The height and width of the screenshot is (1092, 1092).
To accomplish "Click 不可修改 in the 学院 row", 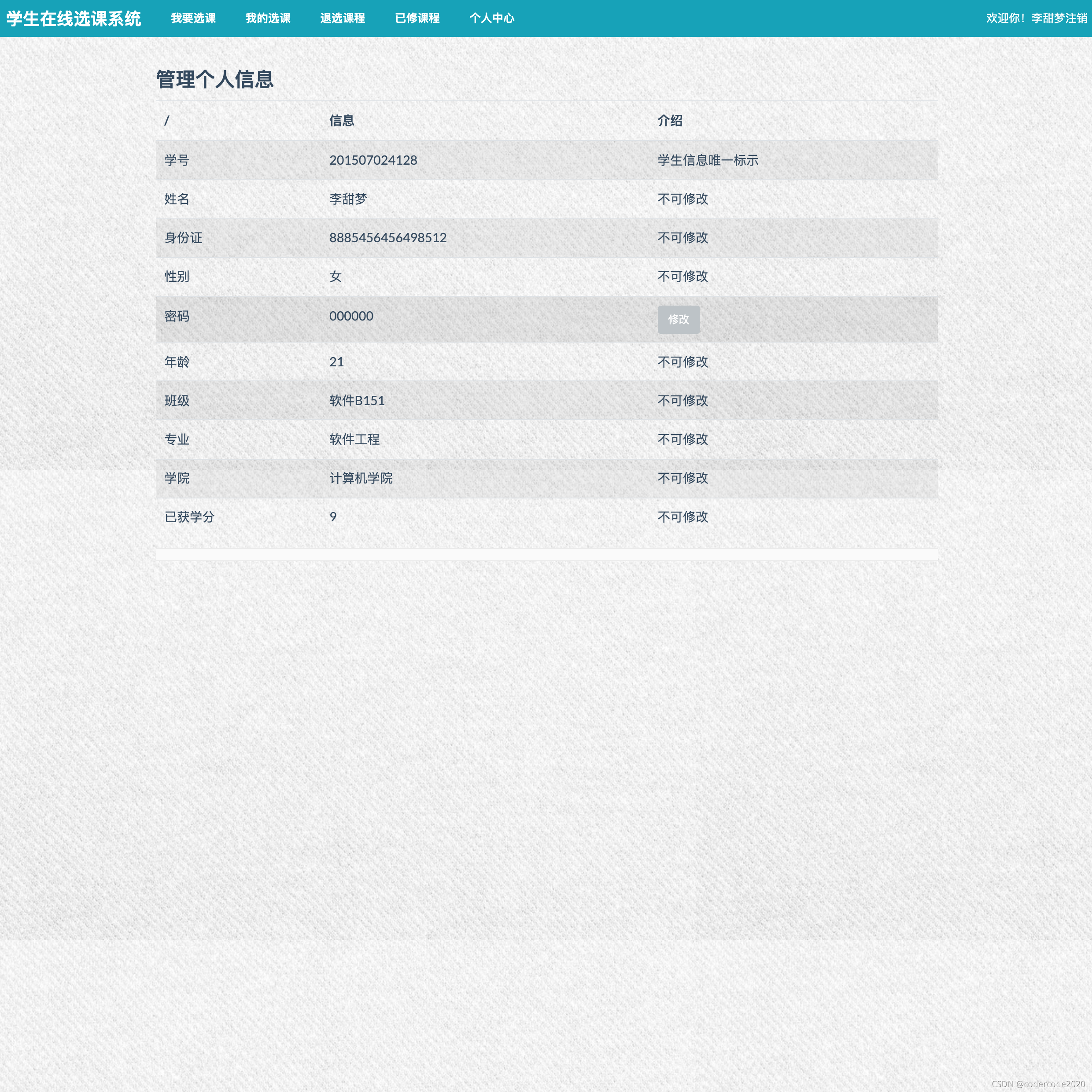I will (683, 478).
